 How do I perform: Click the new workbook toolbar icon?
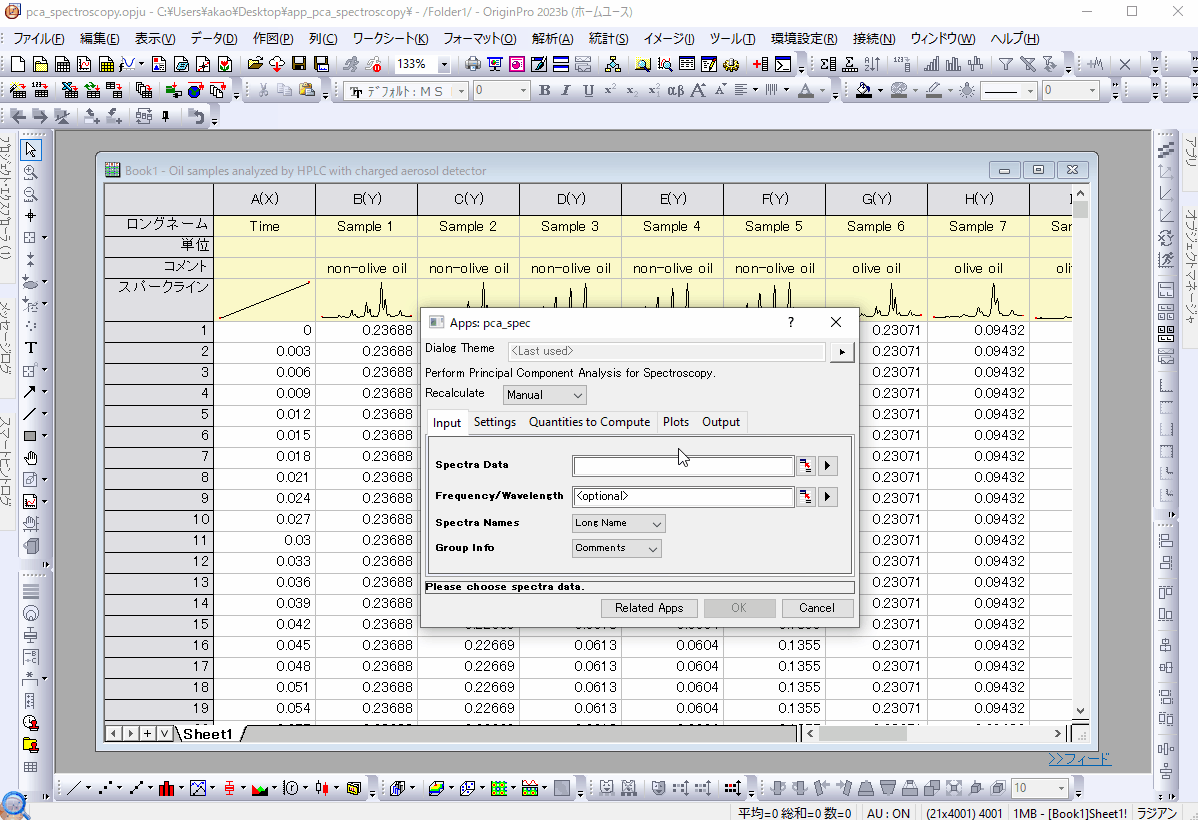[x=63, y=64]
